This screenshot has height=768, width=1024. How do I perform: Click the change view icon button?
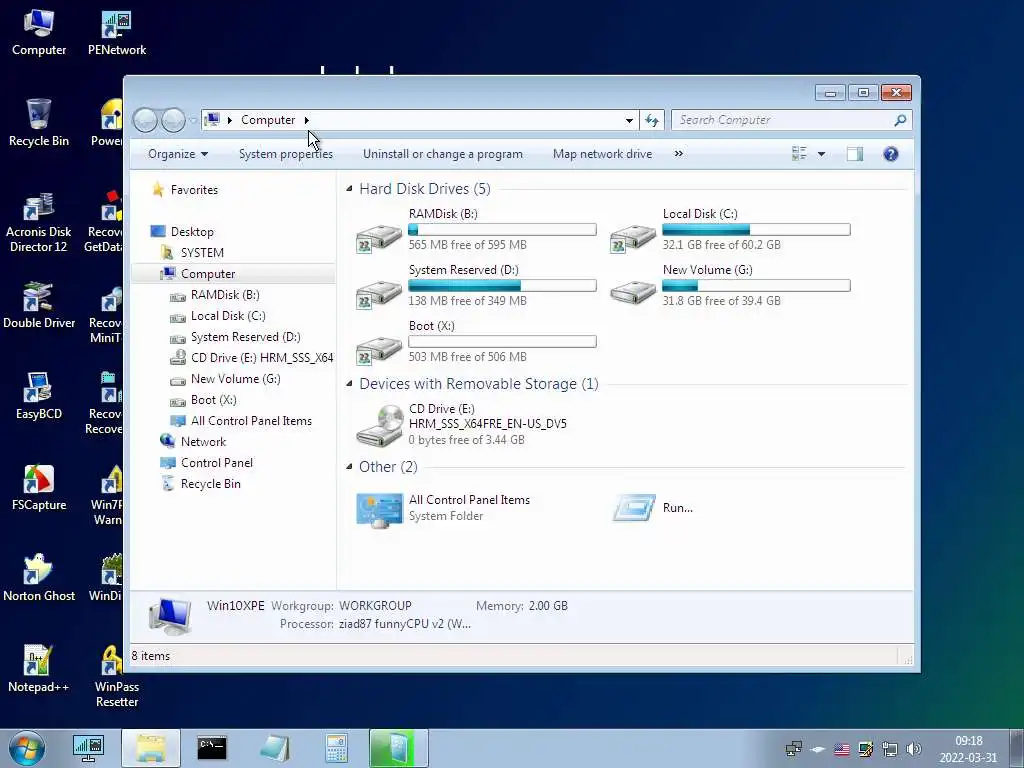pos(799,153)
